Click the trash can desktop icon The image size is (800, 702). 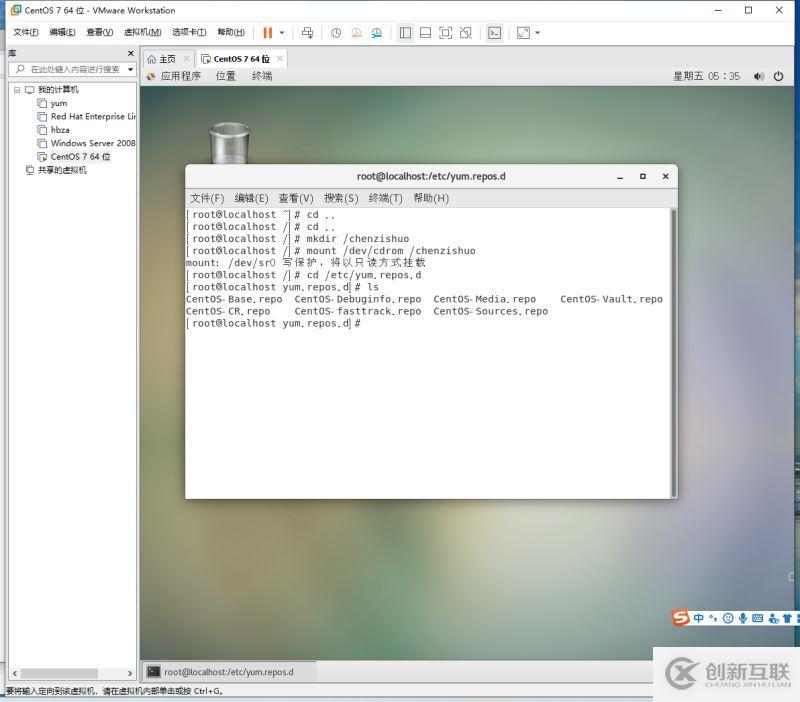(229, 142)
